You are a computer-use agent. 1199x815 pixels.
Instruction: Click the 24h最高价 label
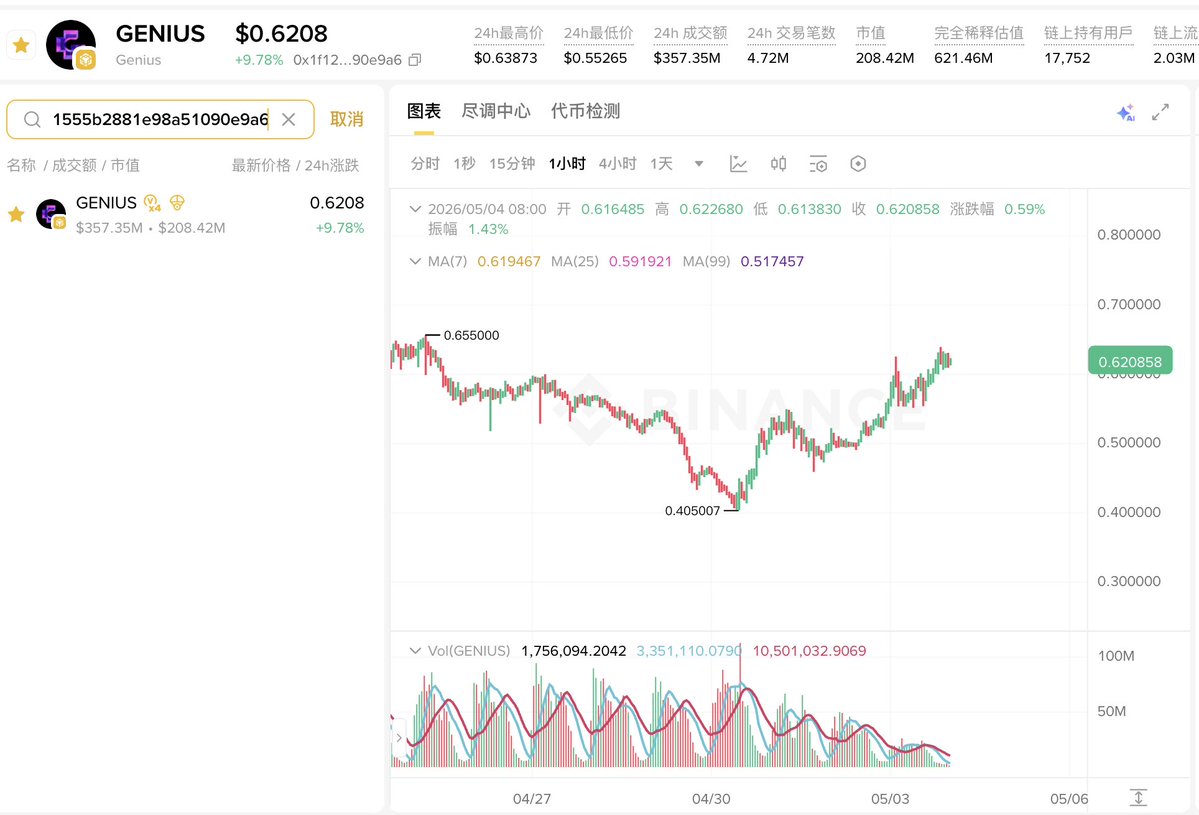509,33
